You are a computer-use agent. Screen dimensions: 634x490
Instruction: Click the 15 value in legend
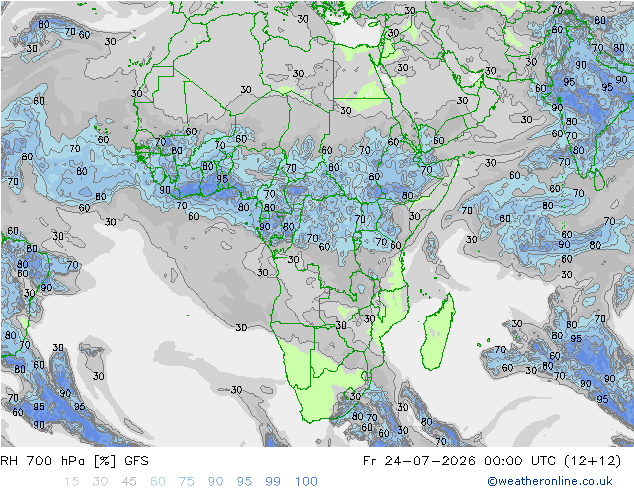pos(71,481)
